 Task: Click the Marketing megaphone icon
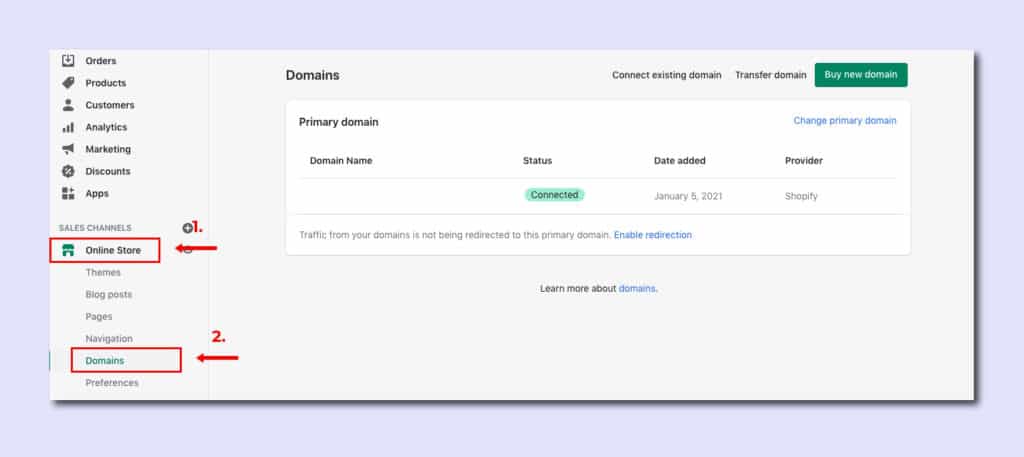68,149
